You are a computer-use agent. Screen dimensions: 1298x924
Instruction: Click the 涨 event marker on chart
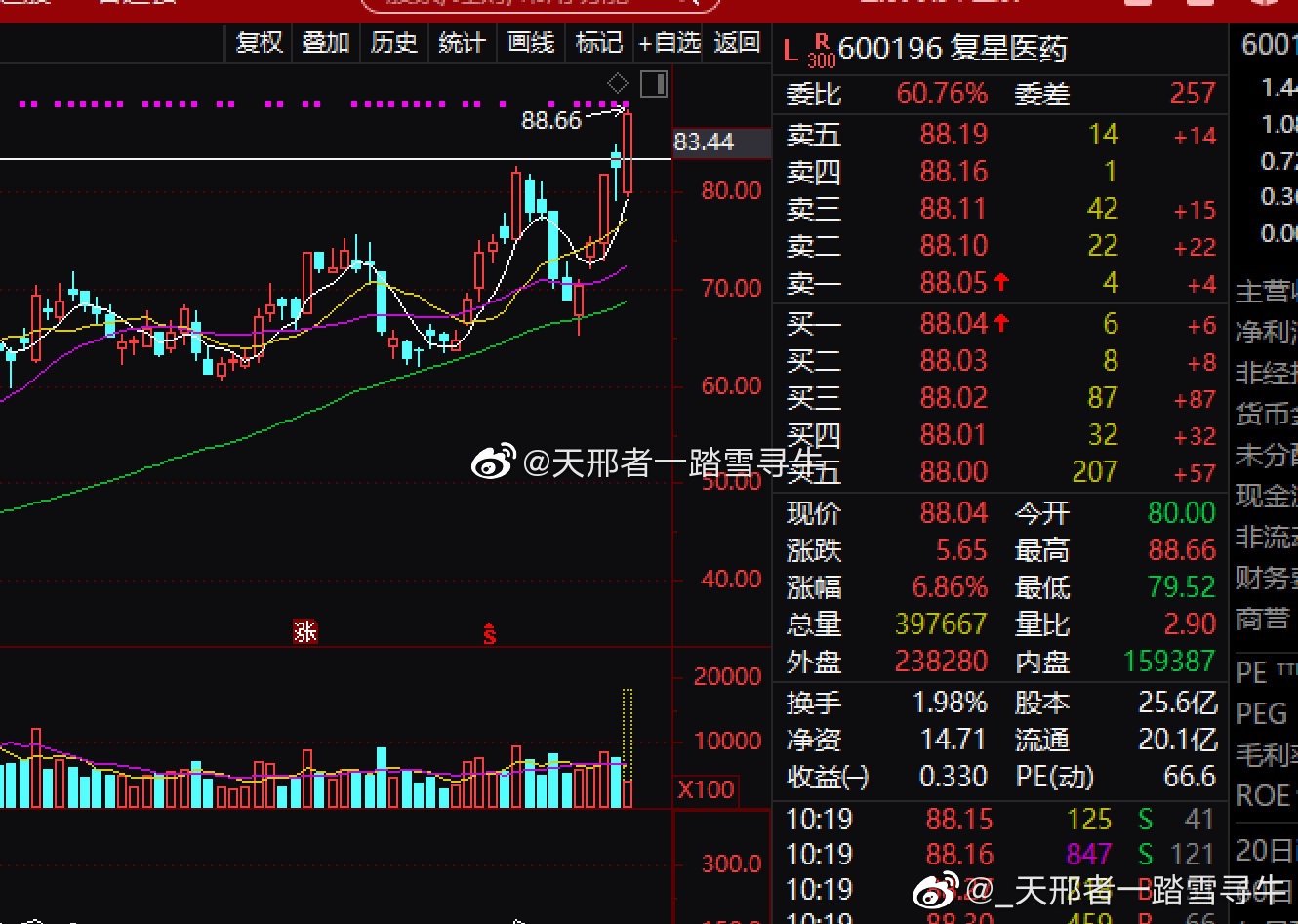(x=305, y=632)
